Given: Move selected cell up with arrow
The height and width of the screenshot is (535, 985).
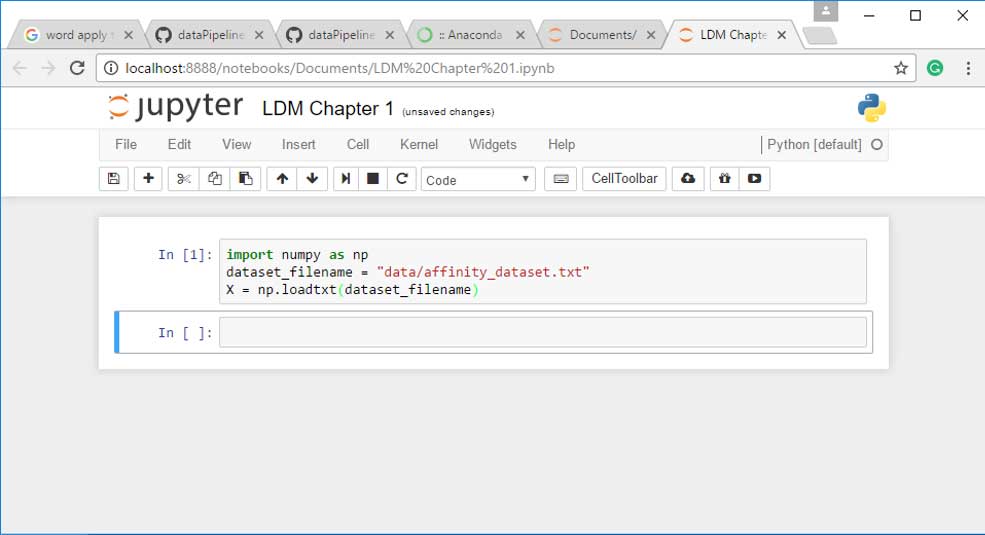Looking at the screenshot, I should click(282, 179).
